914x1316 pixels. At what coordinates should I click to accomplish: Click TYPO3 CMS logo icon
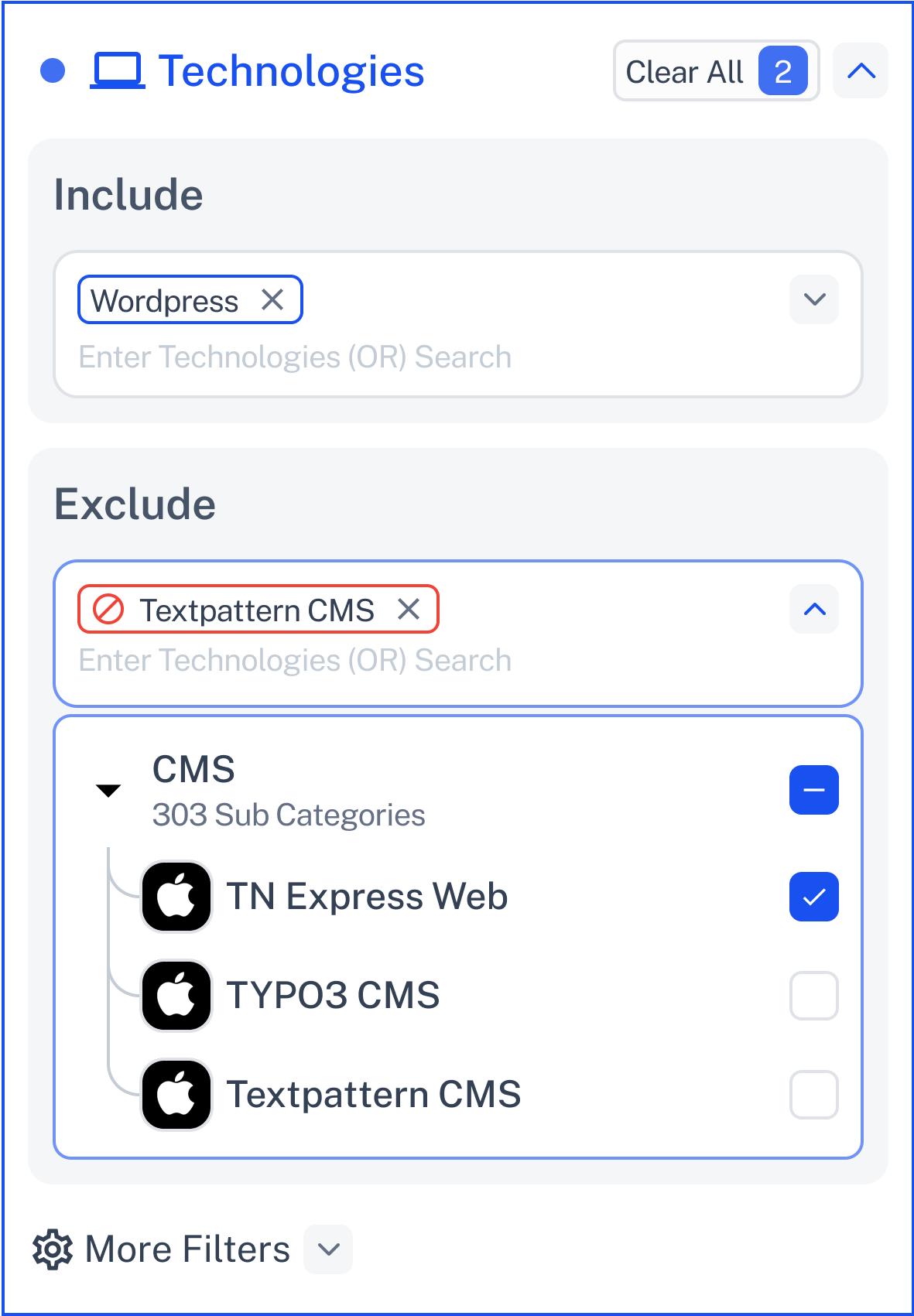(176, 996)
